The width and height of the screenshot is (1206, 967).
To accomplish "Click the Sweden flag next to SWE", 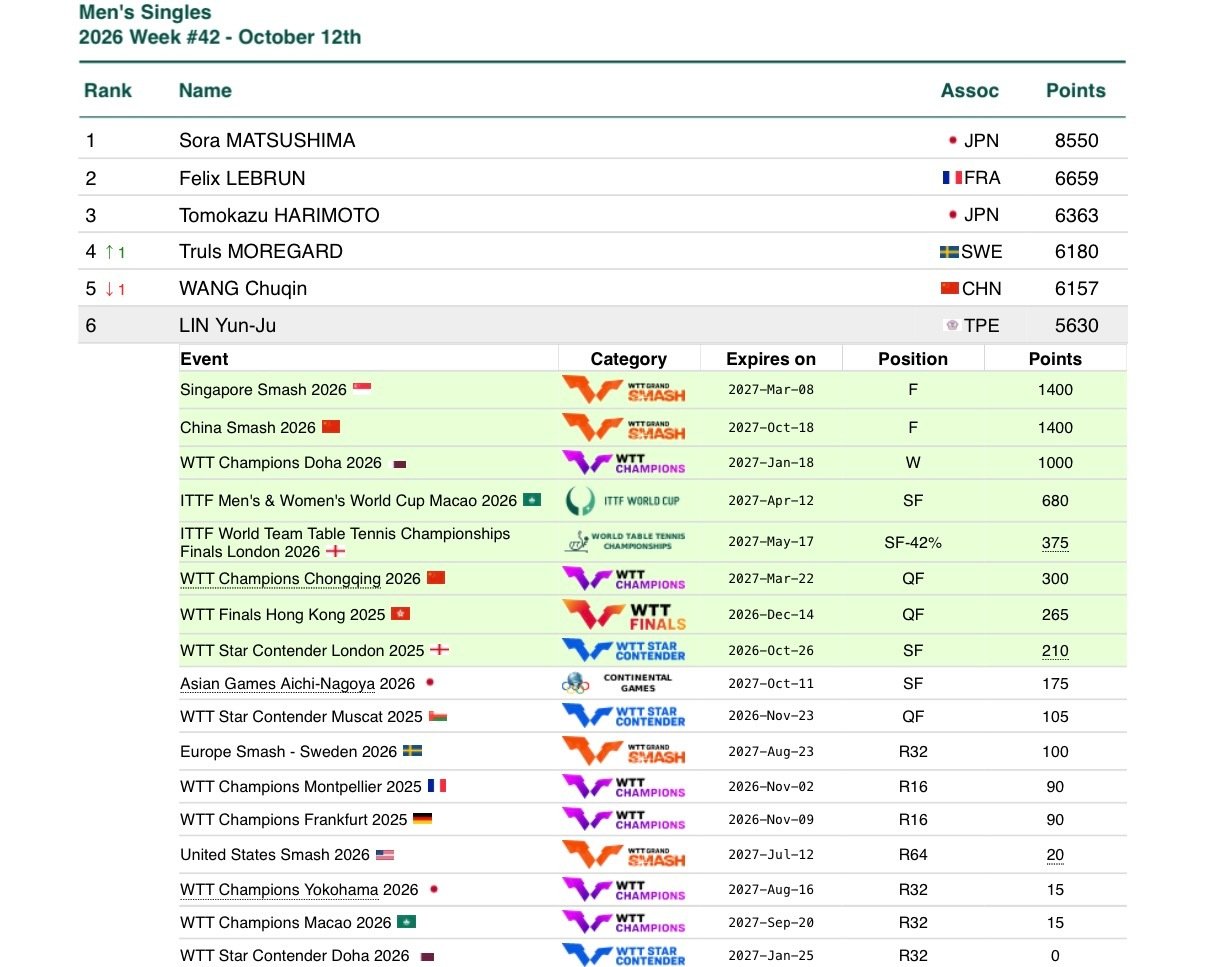I will click(x=950, y=252).
